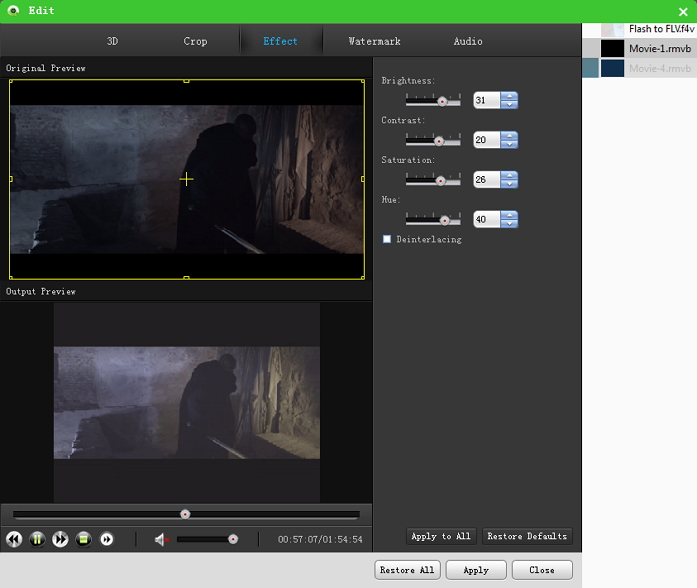Screen dimensions: 697x588
Task: Click the Restore Defaults button
Action: [x=526, y=537]
